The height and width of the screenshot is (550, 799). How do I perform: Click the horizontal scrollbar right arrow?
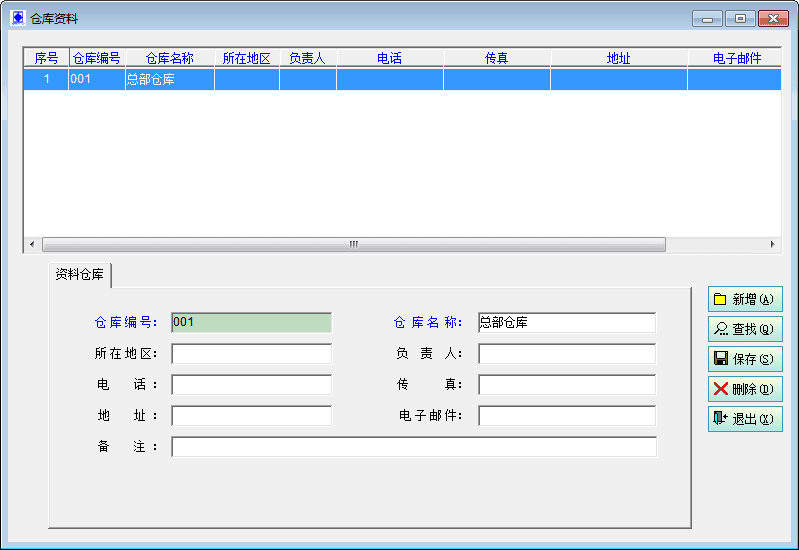[x=772, y=244]
